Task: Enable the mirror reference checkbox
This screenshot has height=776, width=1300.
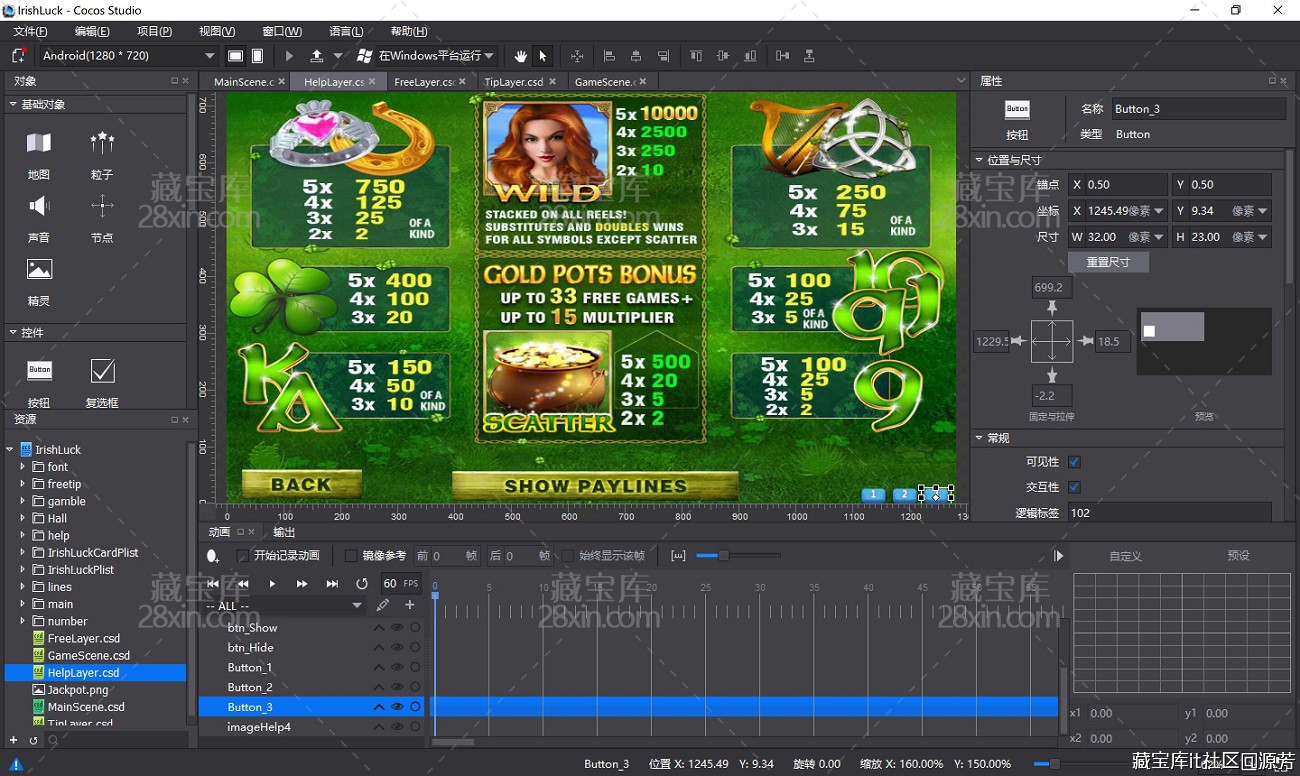Action: click(x=350, y=556)
